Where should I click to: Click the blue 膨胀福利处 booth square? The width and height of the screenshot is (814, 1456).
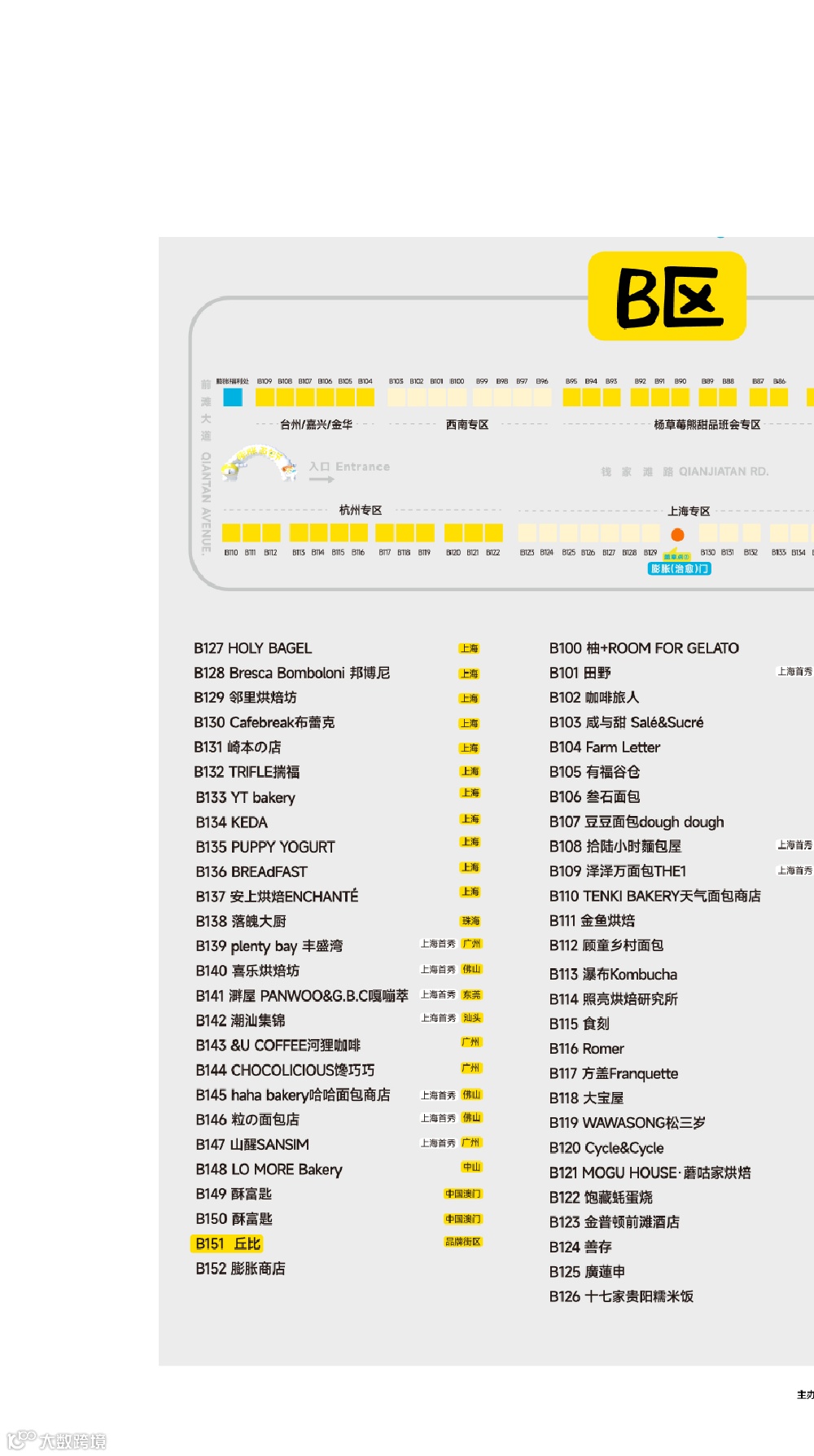coord(233,397)
